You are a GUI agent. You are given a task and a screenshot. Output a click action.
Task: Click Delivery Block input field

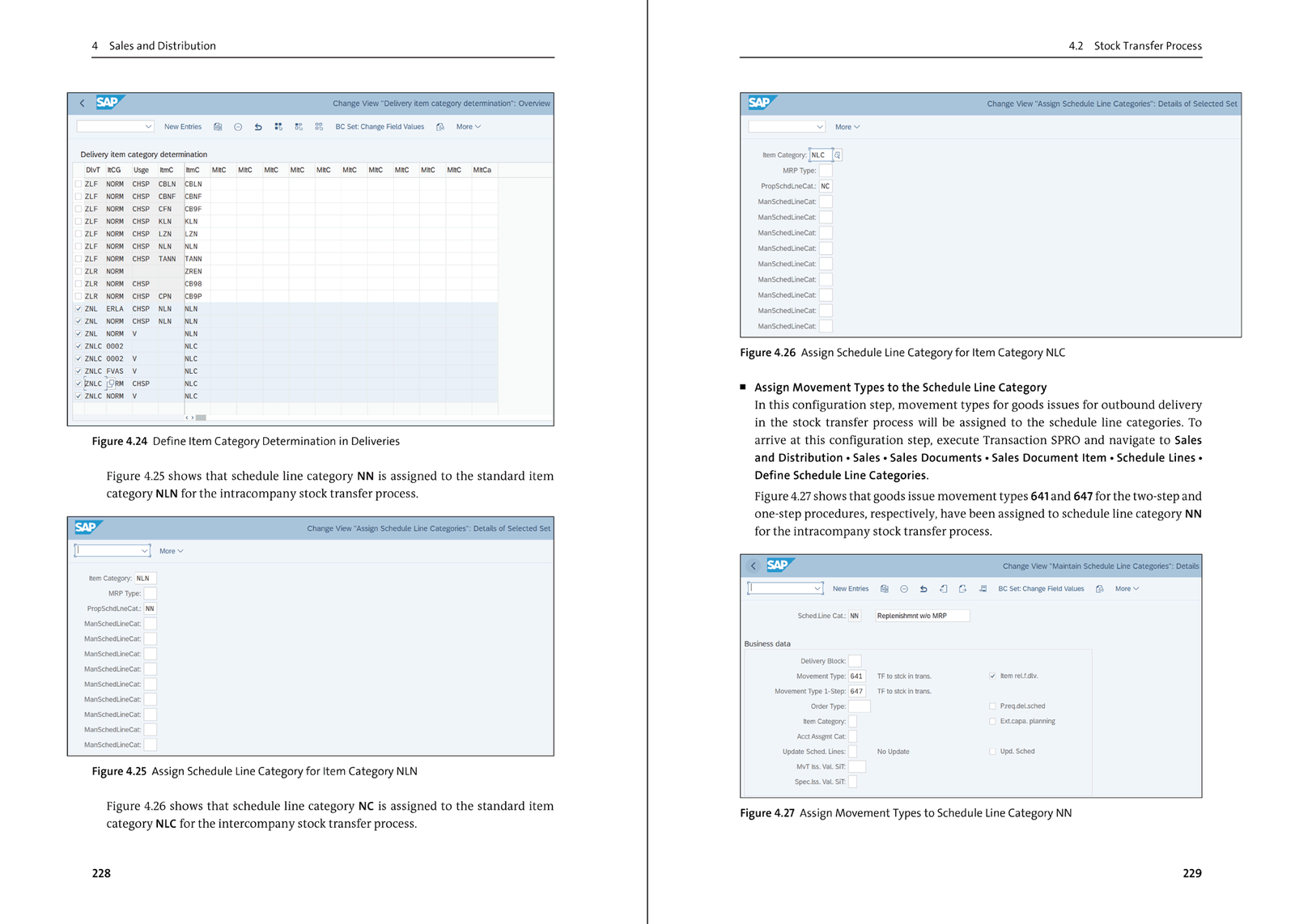(855, 661)
